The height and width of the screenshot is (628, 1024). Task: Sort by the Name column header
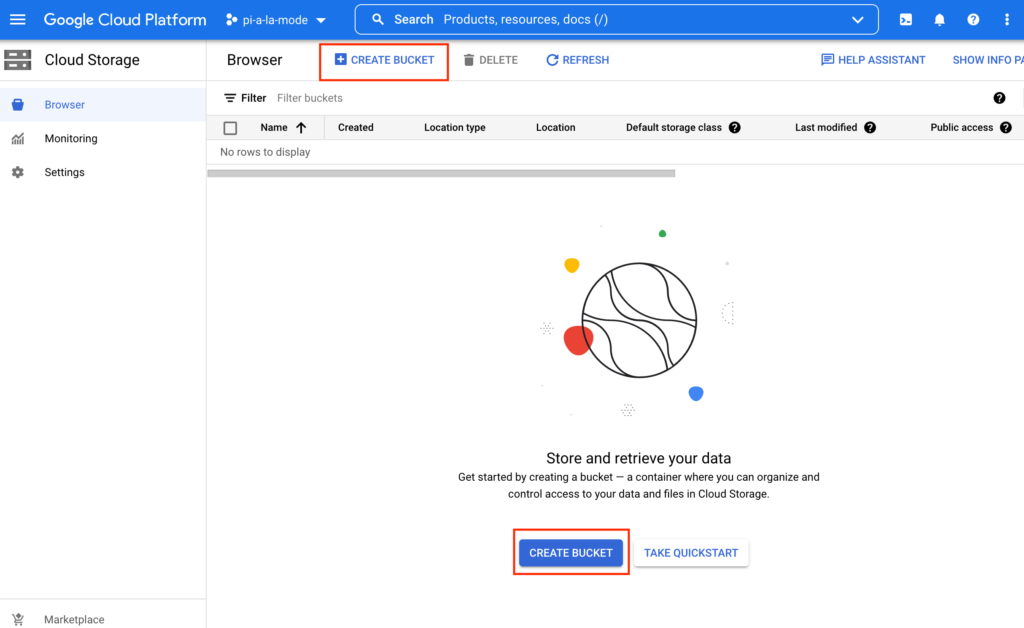[274, 127]
